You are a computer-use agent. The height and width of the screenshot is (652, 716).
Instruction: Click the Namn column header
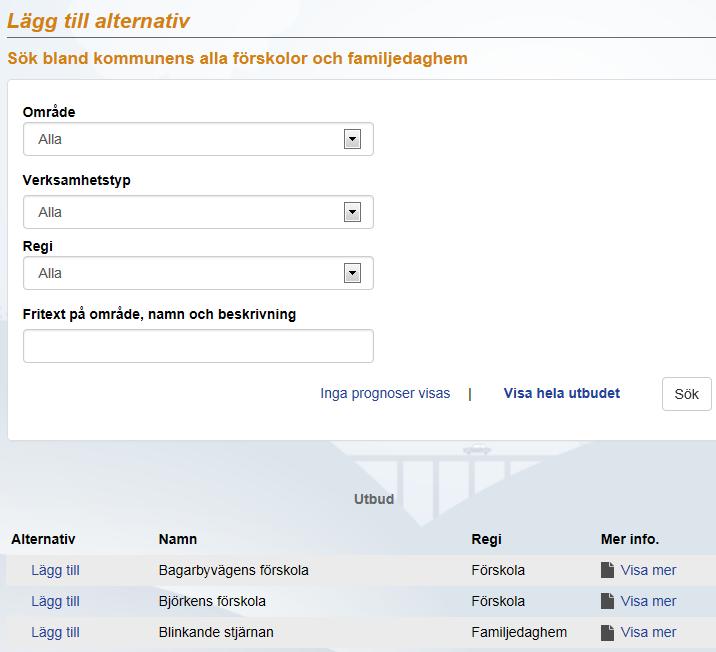coord(178,539)
